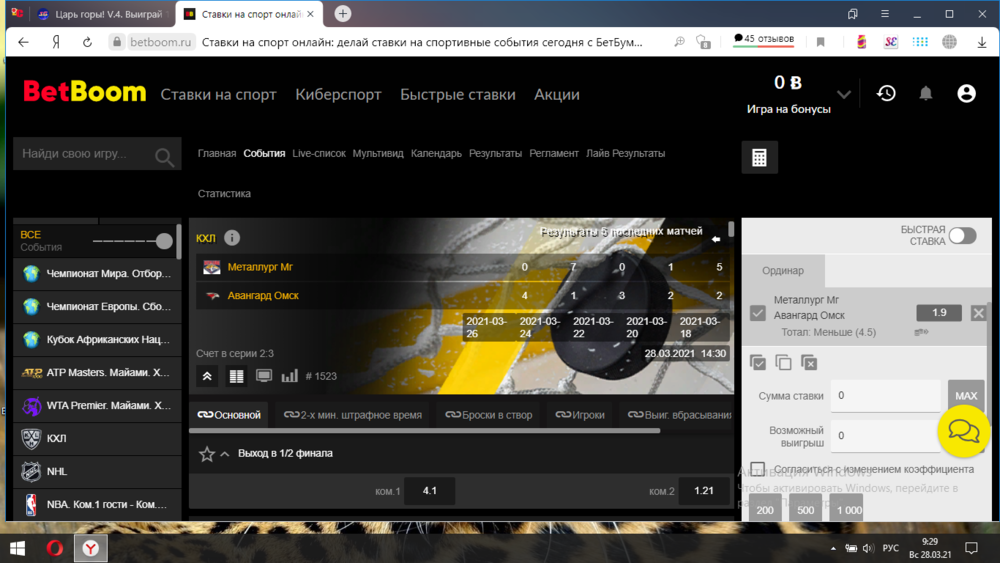Open the live video monitor icon

coord(263,376)
